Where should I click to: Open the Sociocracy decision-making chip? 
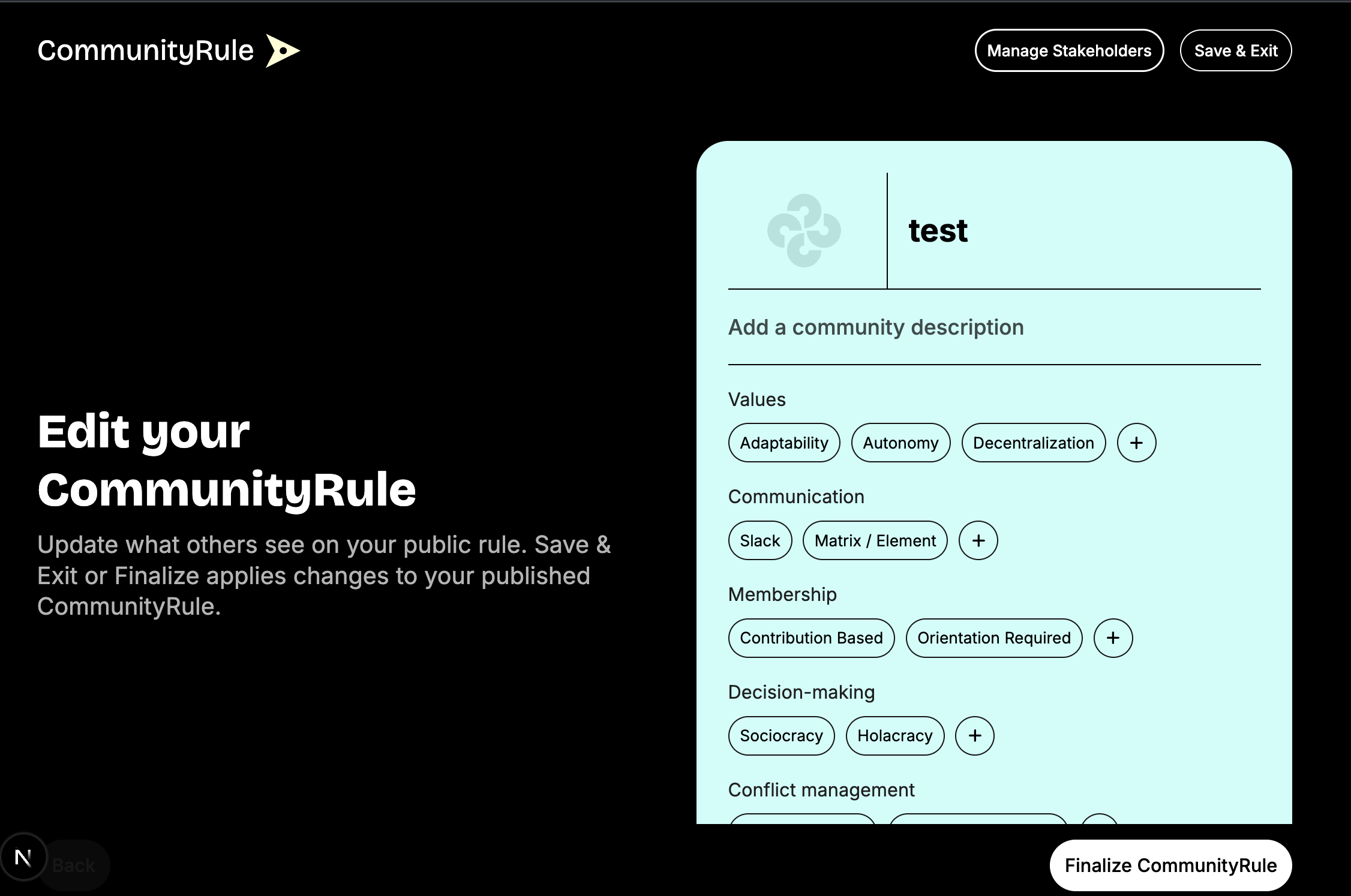click(781, 736)
